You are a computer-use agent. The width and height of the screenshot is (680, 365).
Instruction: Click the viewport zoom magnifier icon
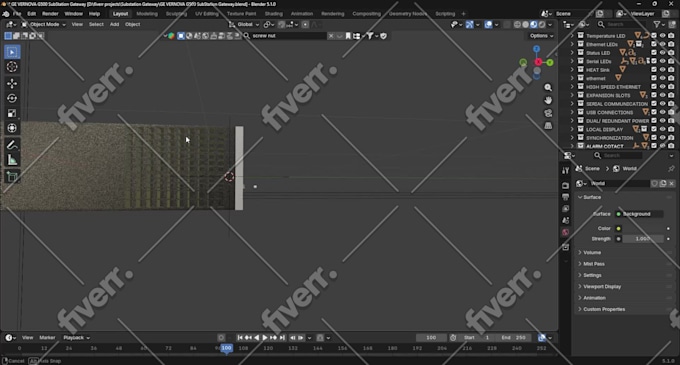(548, 88)
